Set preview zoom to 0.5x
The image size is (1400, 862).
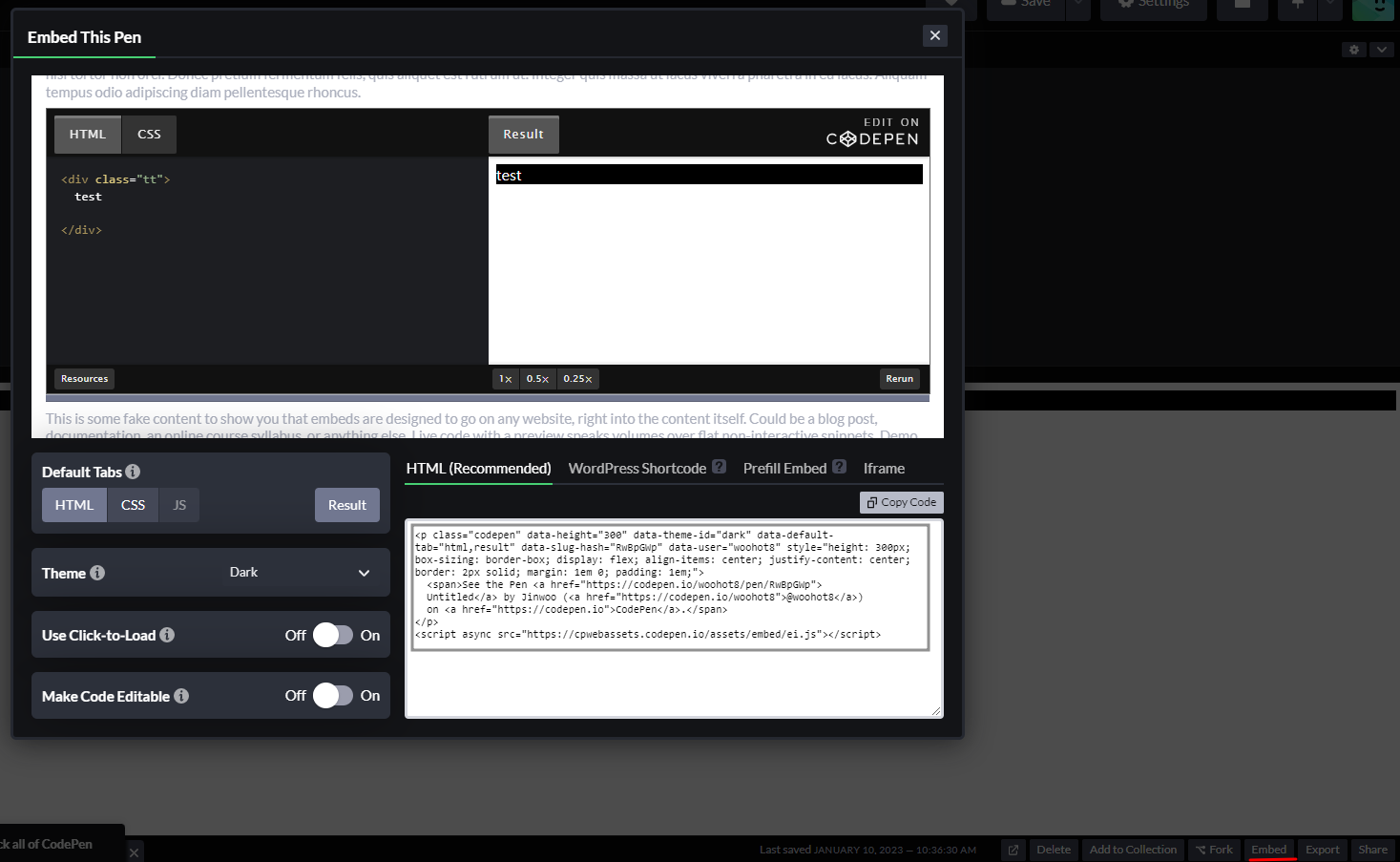pyautogui.click(x=538, y=379)
